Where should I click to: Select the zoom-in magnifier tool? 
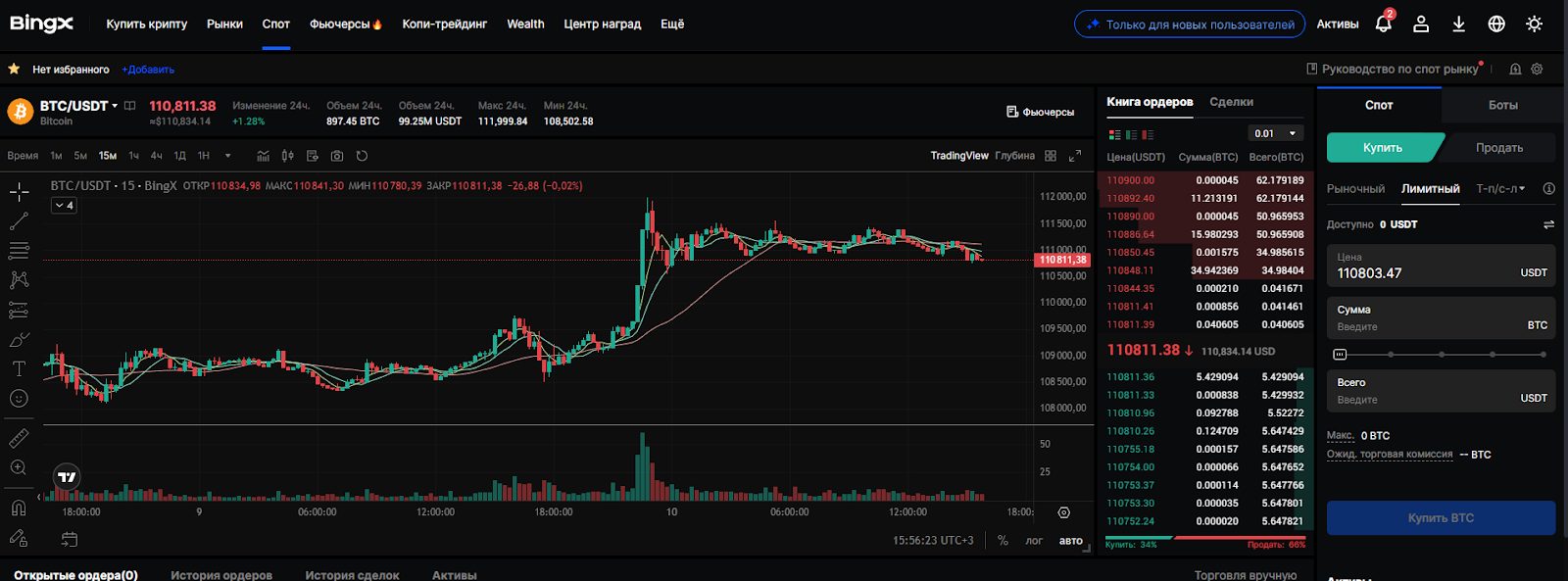pos(19,468)
